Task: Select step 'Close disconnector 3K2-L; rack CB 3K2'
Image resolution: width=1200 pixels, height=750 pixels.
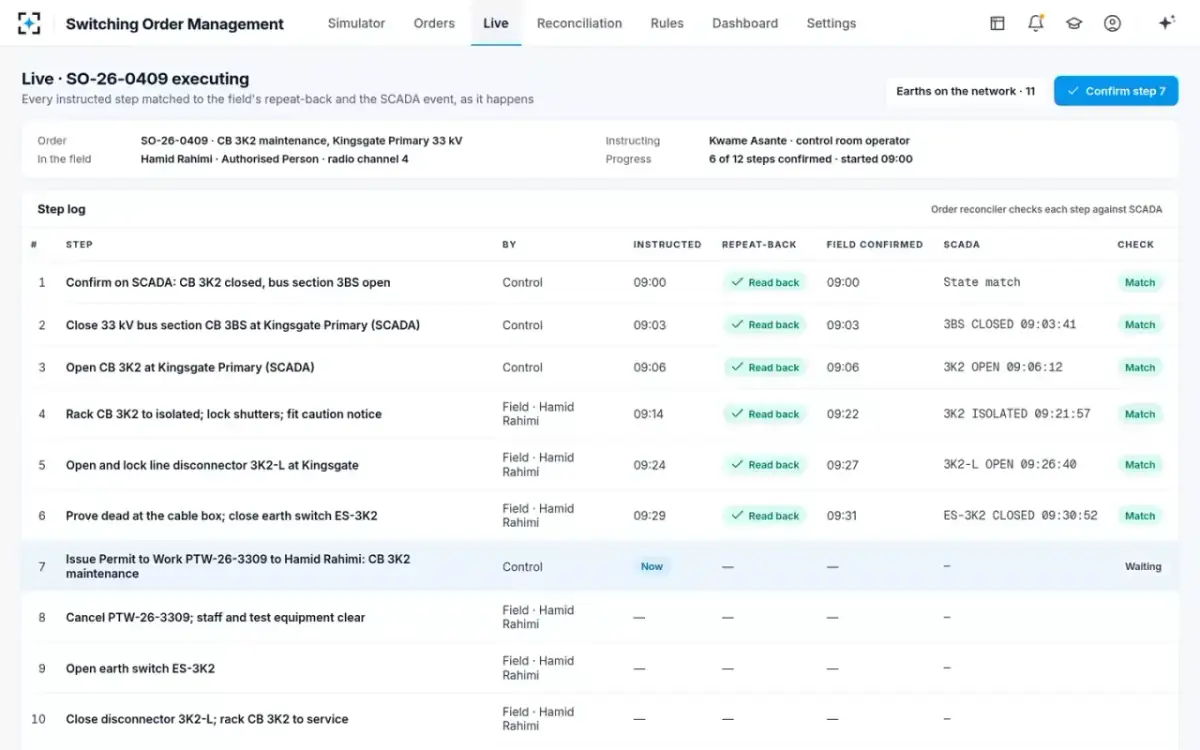Action: (x=207, y=720)
